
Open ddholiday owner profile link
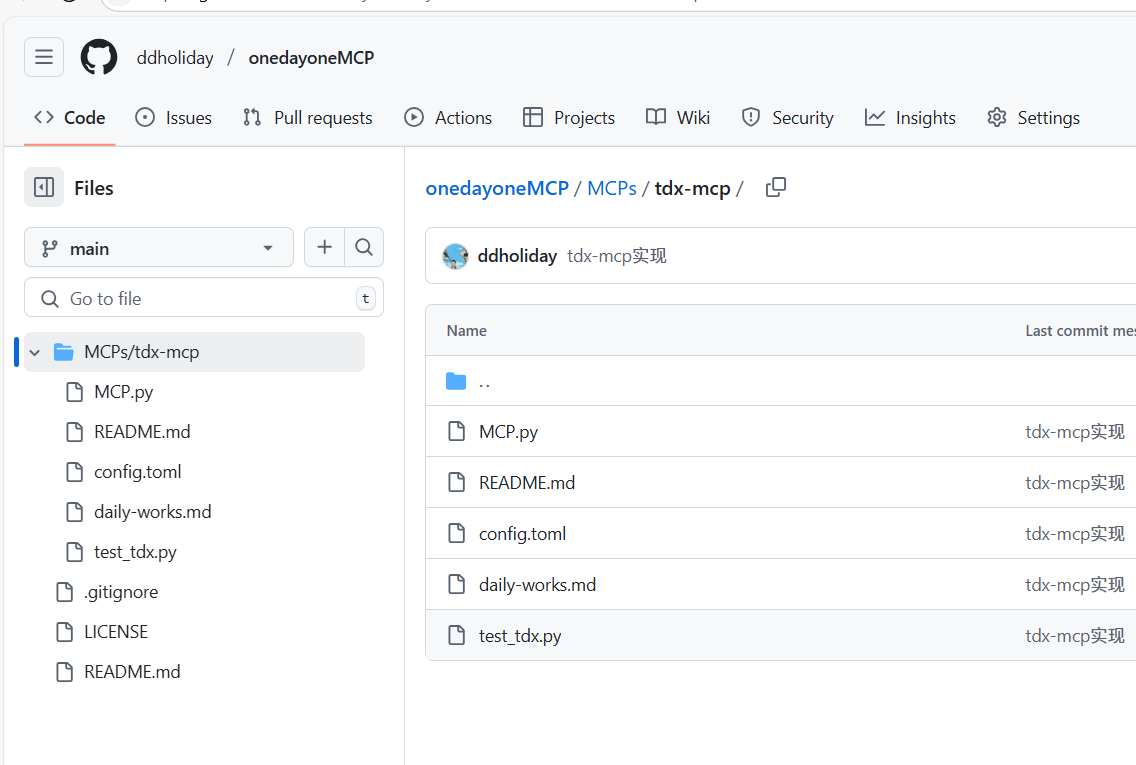click(175, 58)
